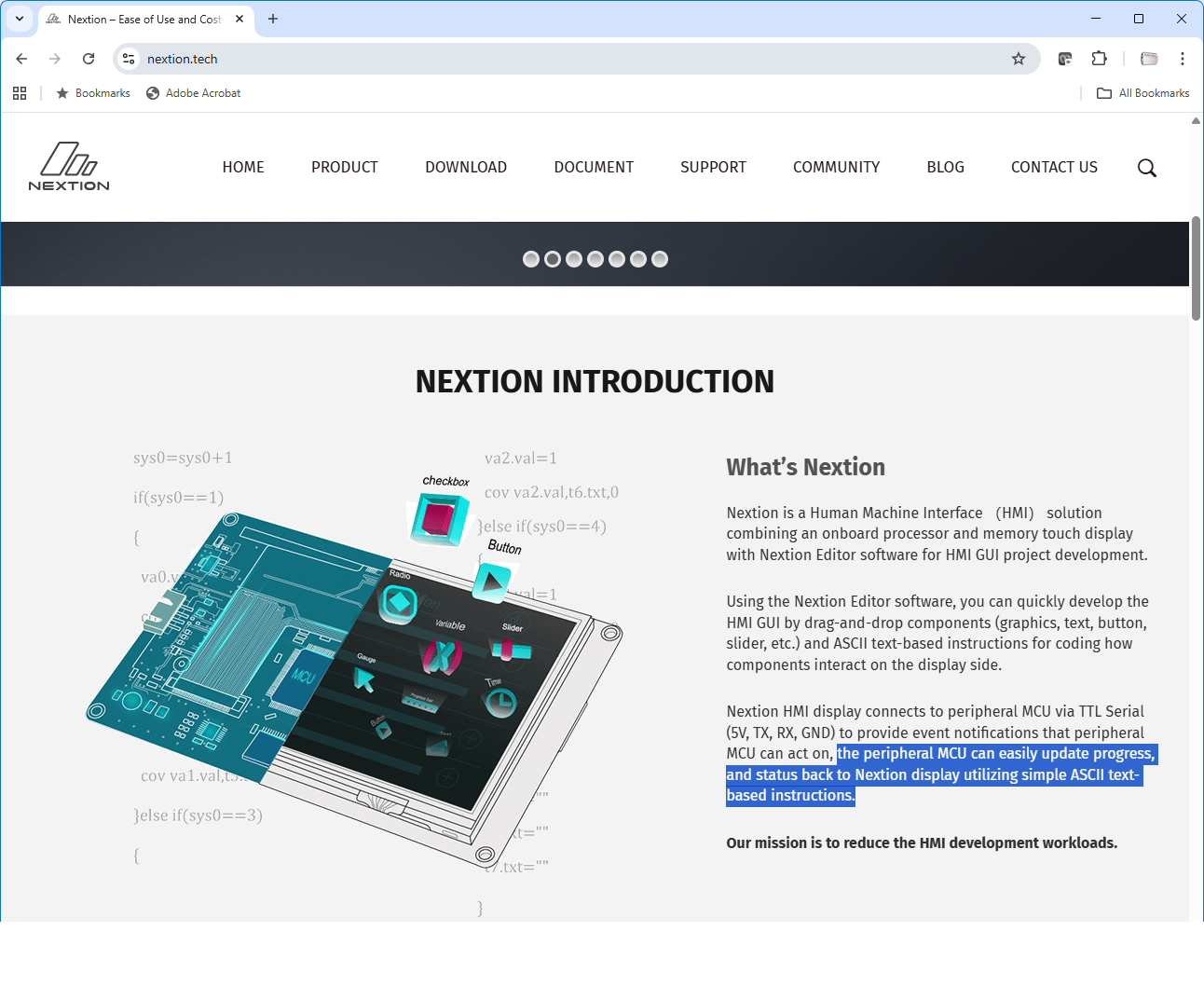This screenshot has width=1204, height=1000.
Task: Select the first carousel slide indicator
Action: click(531, 259)
